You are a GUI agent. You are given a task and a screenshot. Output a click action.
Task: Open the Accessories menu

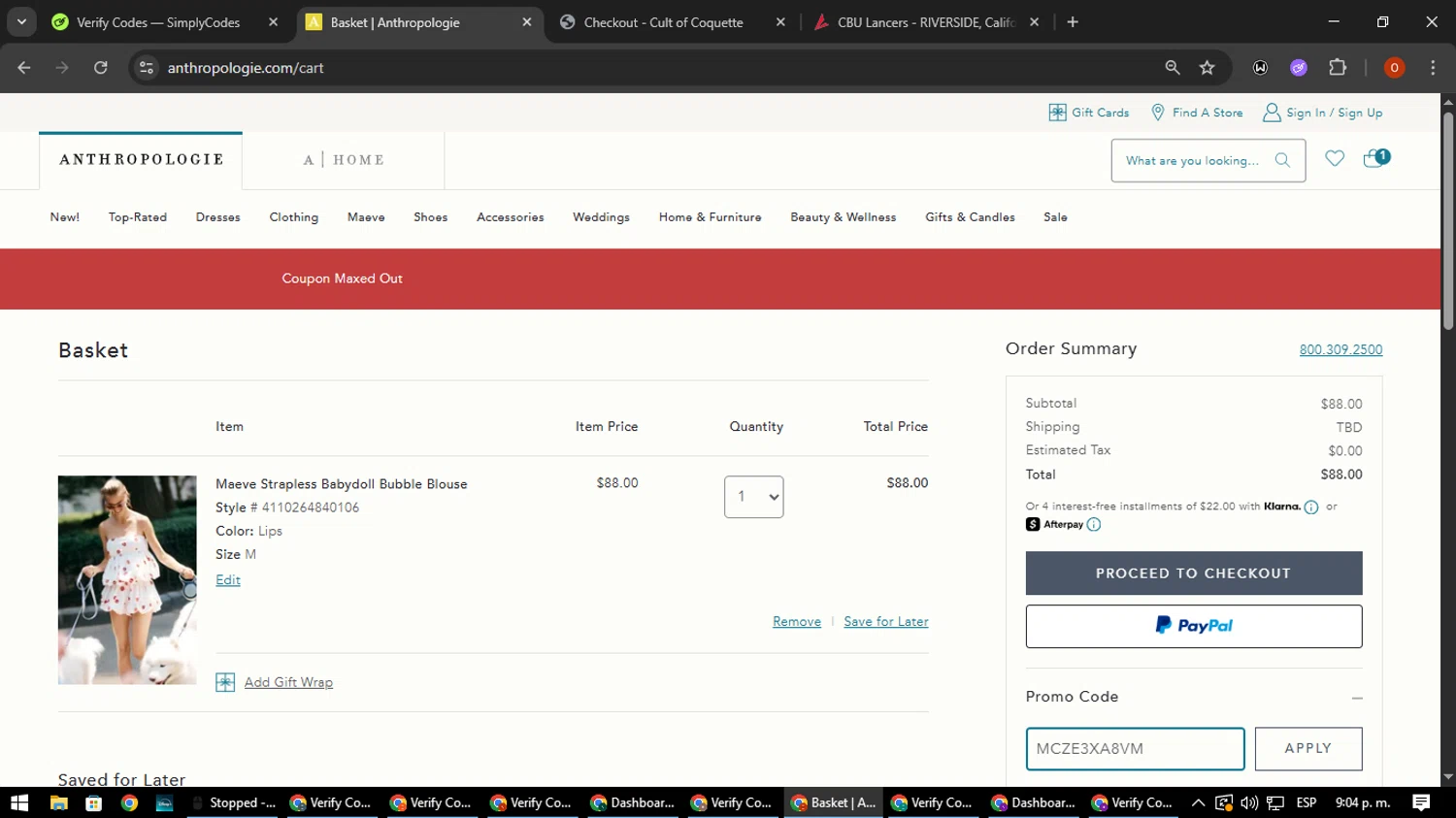click(511, 217)
